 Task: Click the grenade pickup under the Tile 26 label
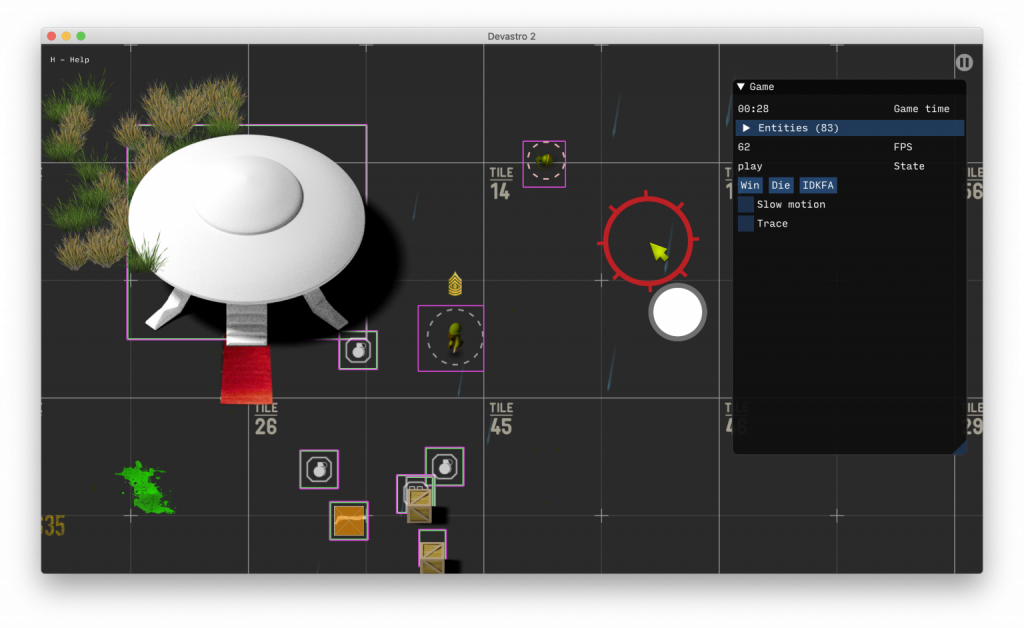pos(319,469)
